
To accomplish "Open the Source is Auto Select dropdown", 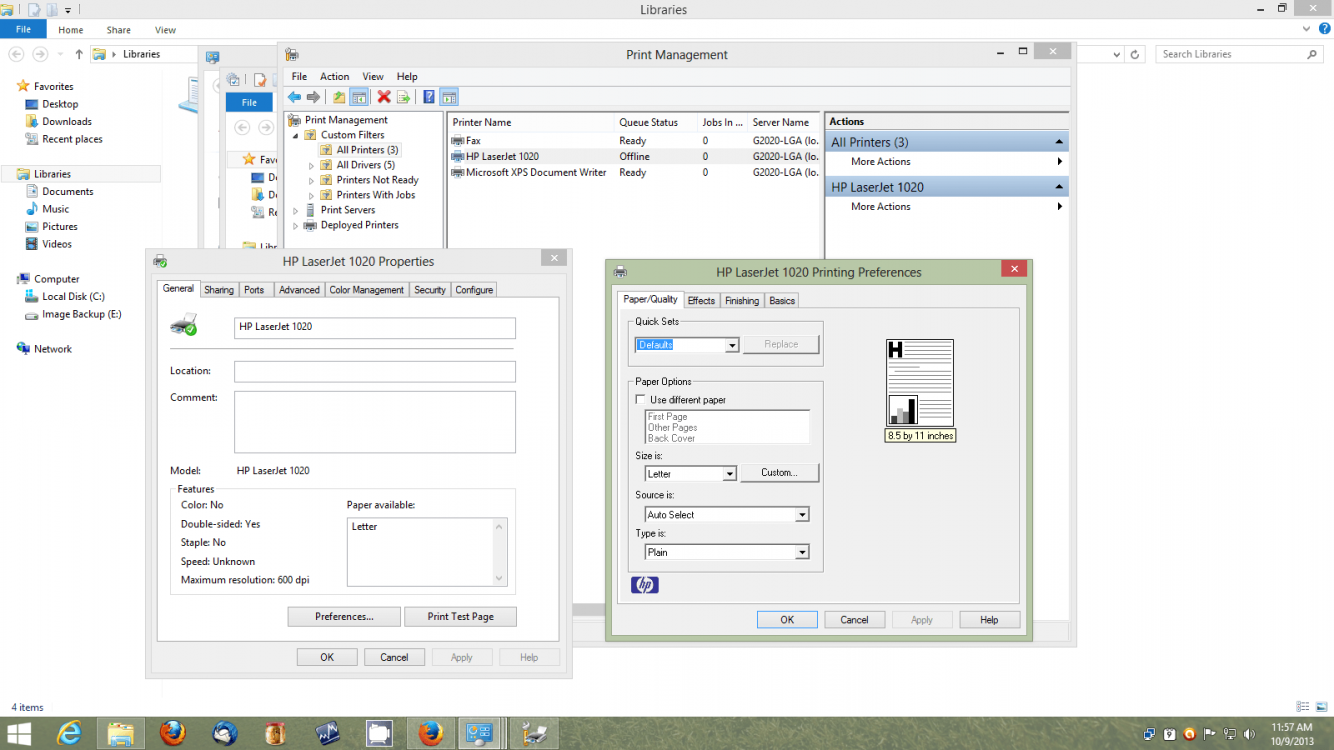I will coord(802,515).
